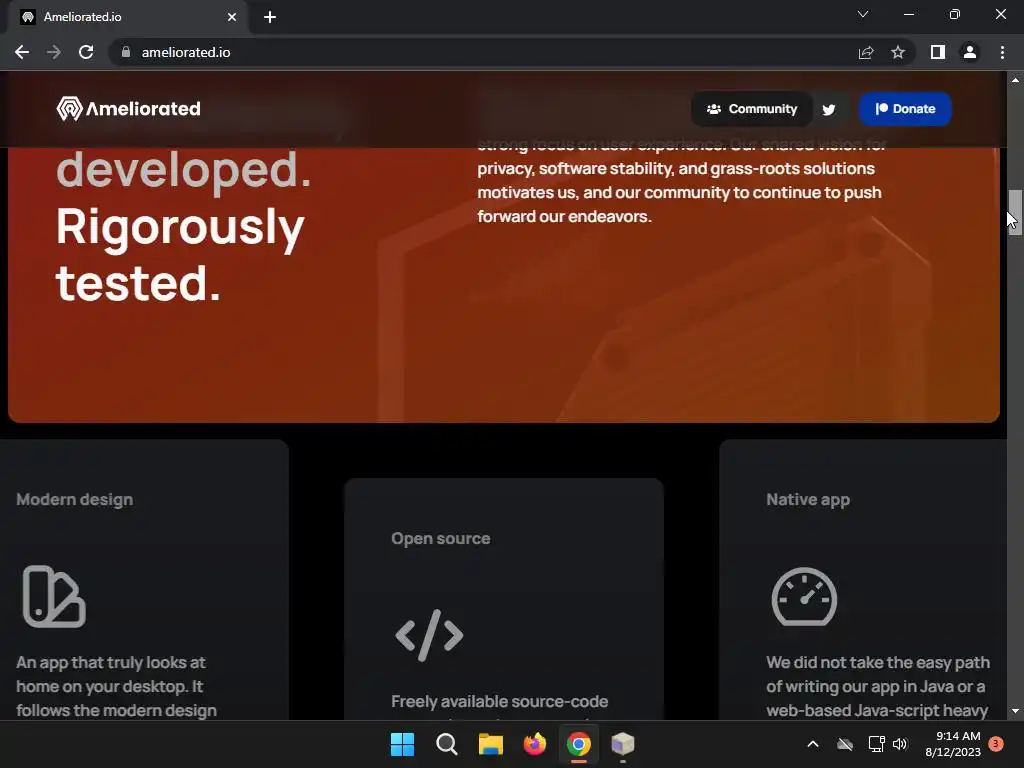Open the Community button
The image size is (1024, 768).
coord(752,109)
